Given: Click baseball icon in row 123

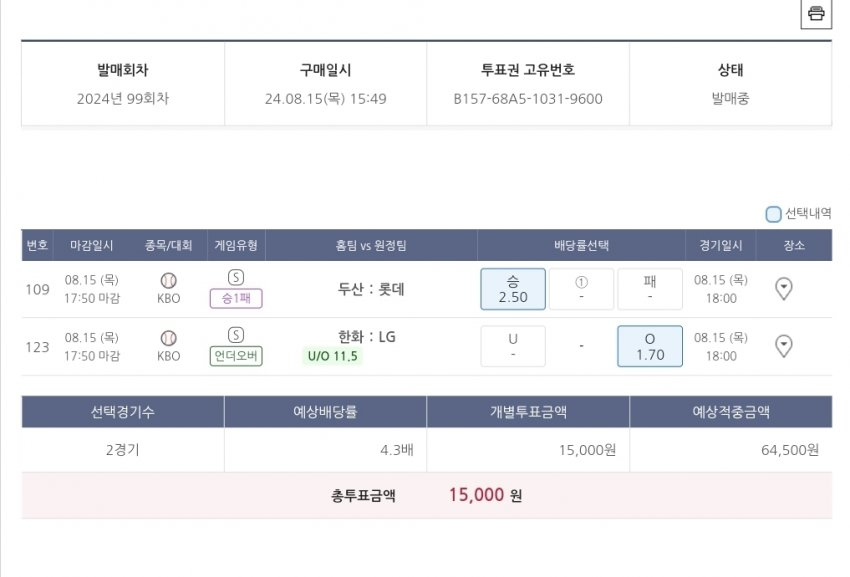Looking at the screenshot, I should pyautogui.click(x=168, y=337).
